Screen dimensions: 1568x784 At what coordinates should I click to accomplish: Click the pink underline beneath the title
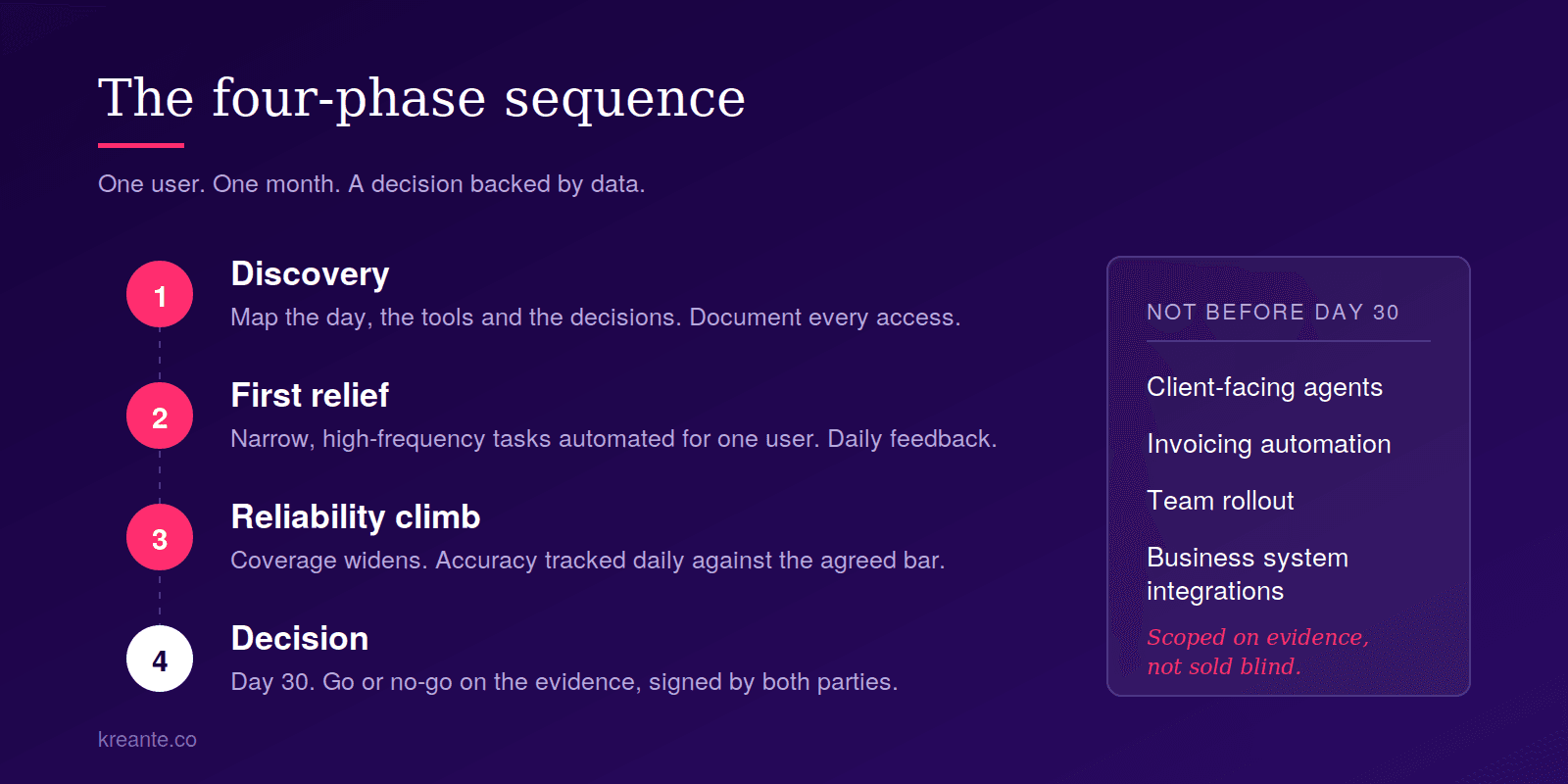141,145
